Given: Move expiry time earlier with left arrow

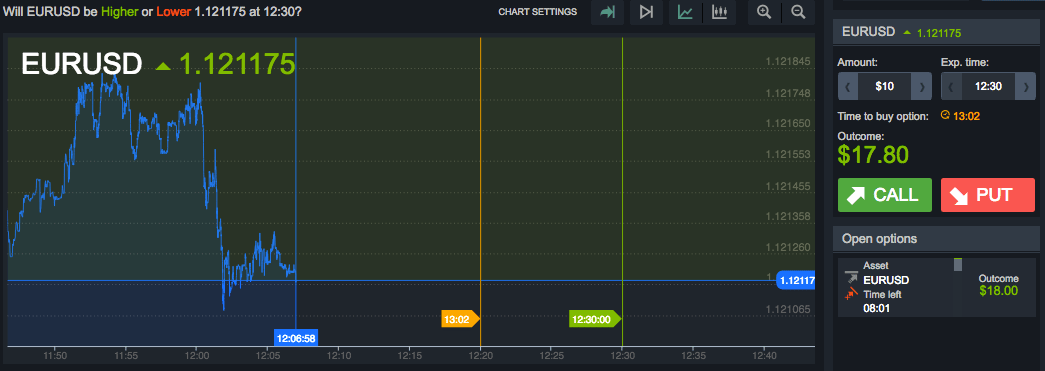Looking at the screenshot, I should pyautogui.click(x=950, y=87).
